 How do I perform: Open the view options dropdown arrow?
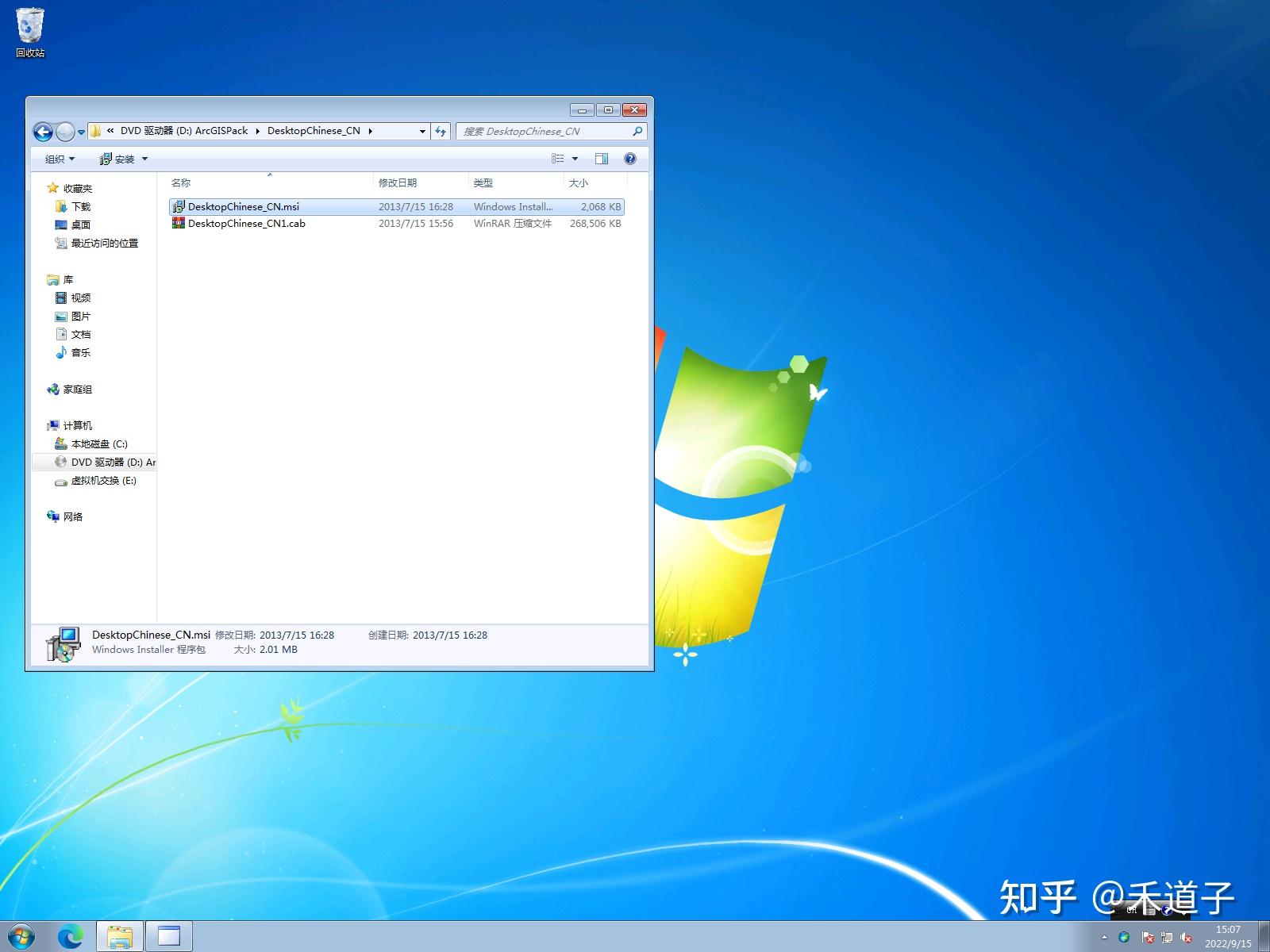point(575,159)
